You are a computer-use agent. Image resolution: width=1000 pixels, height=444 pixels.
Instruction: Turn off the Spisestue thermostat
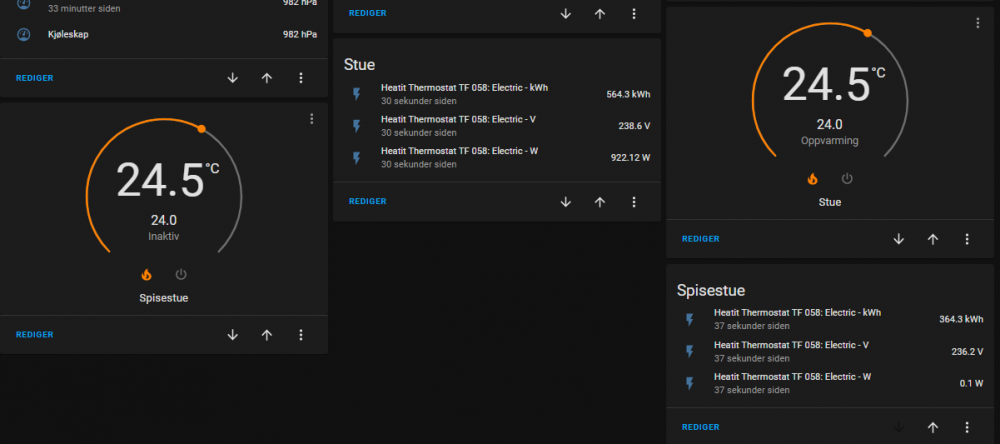[181, 274]
